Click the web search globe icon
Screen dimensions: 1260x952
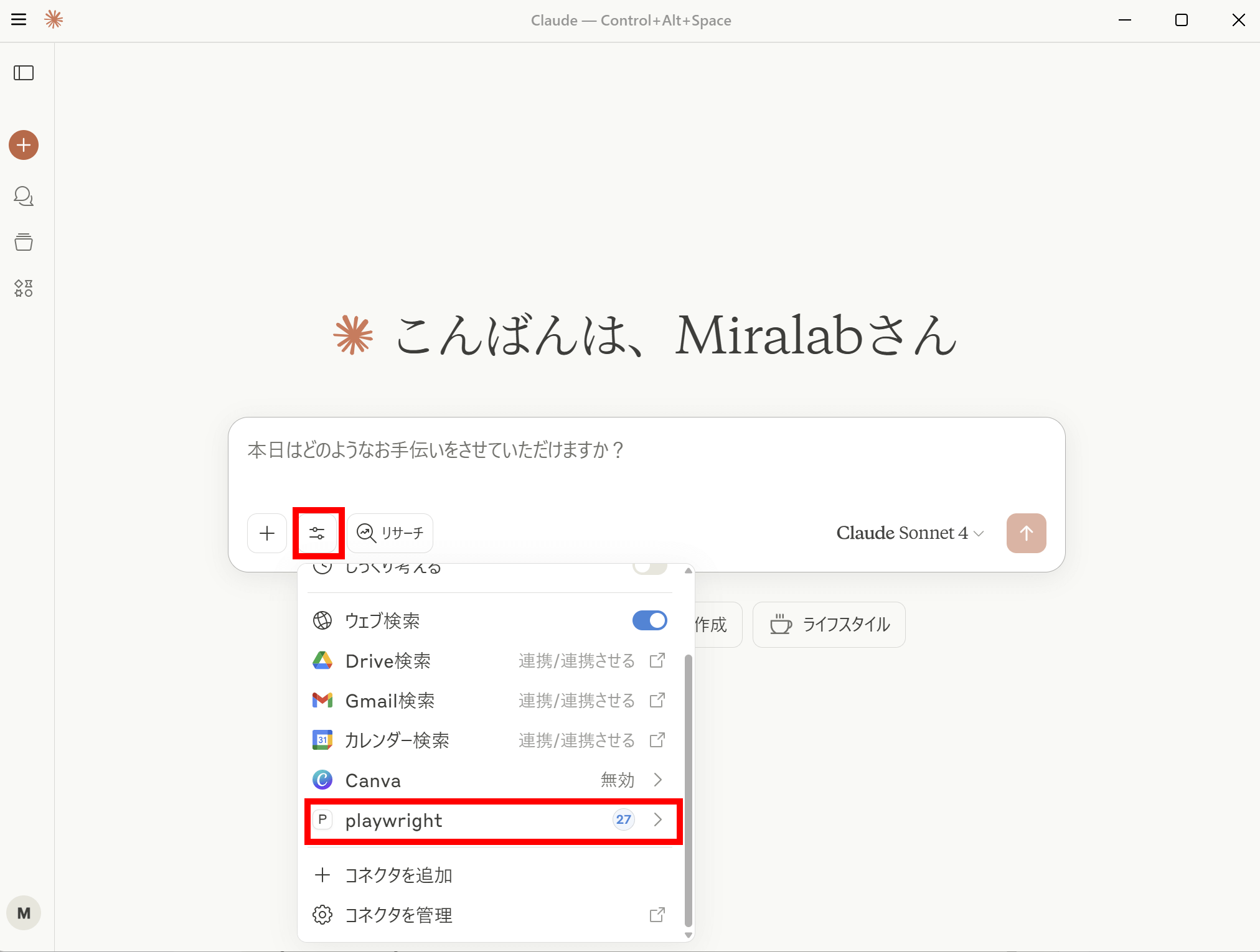[x=322, y=620]
